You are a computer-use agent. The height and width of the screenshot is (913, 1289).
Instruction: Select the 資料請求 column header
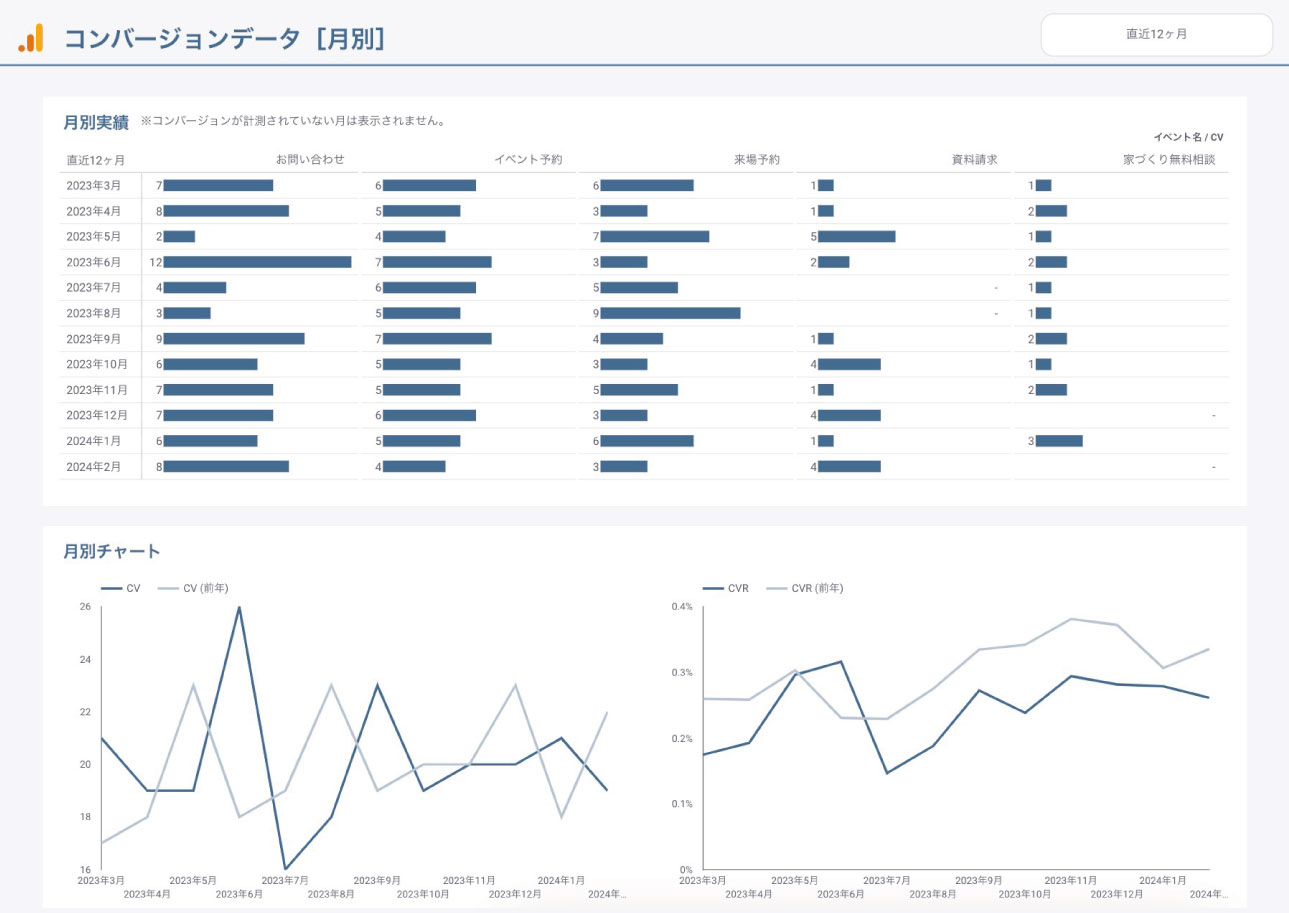tap(974, 160)
